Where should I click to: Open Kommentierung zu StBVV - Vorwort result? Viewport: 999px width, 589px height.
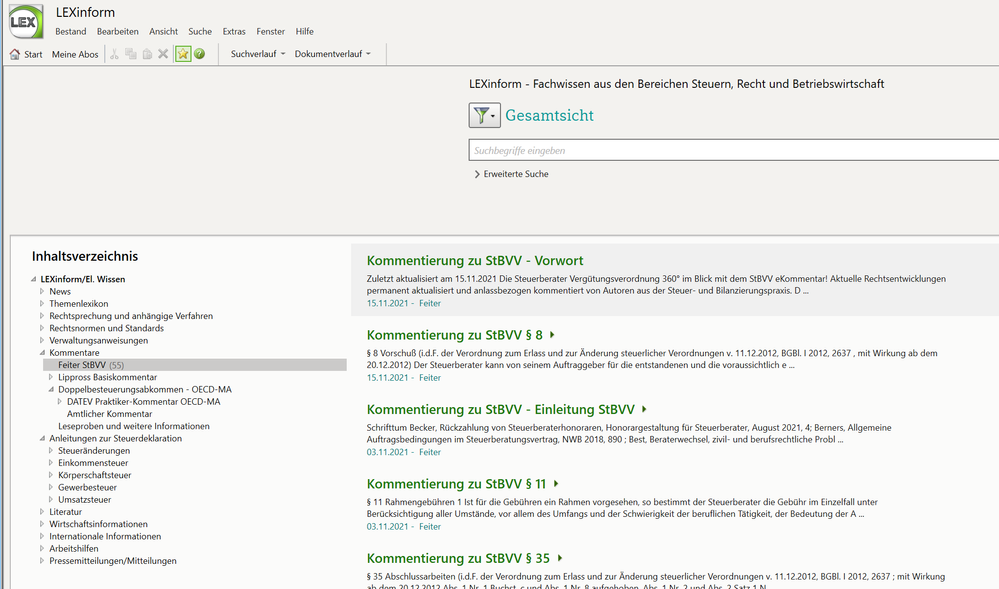click(475, 260)
